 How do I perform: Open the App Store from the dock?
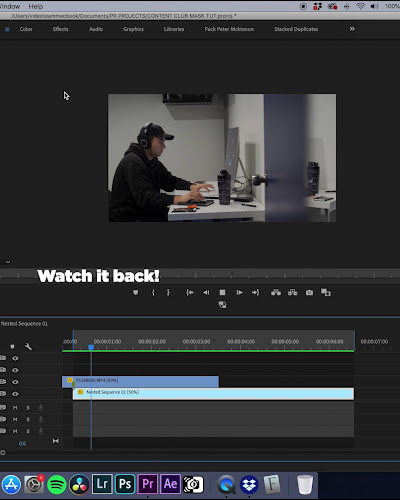coord(11,485)
